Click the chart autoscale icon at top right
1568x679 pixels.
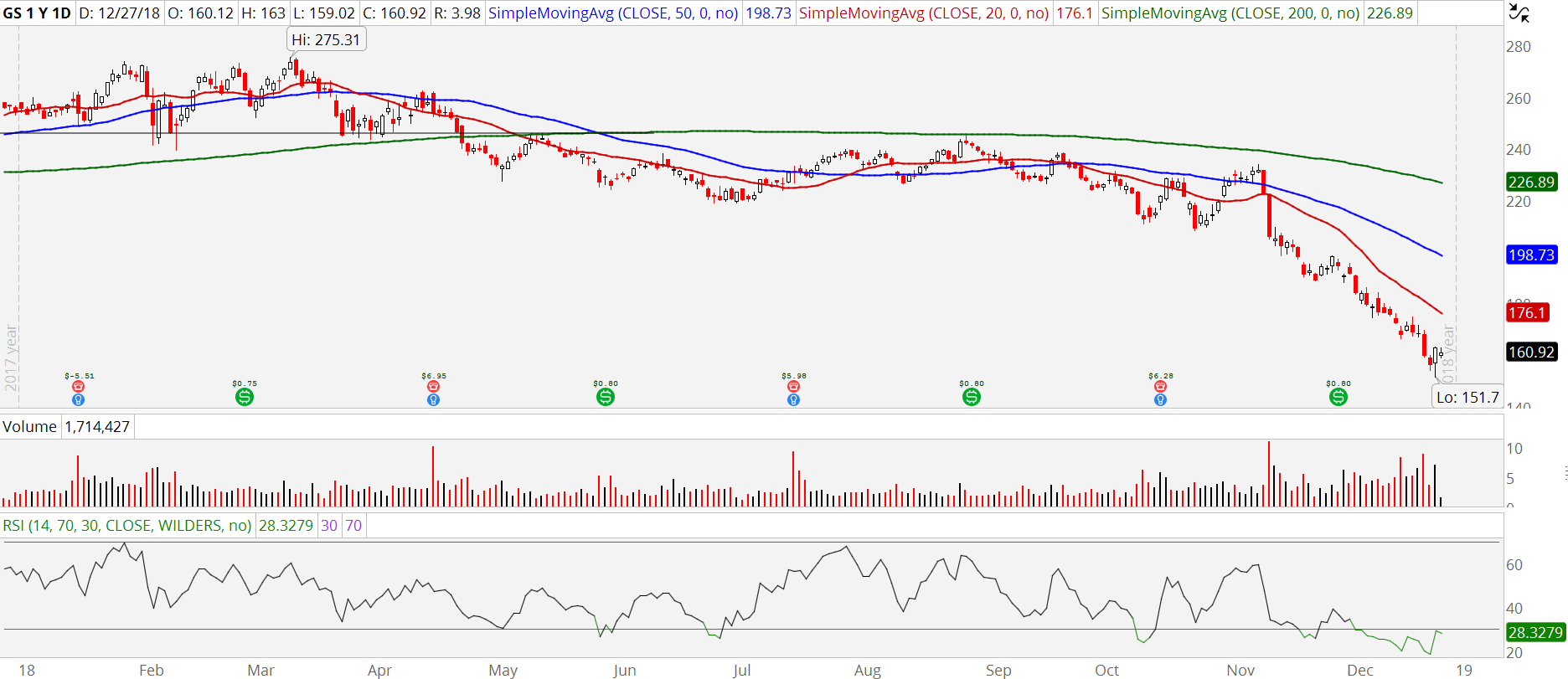(x=1519, y=13)
